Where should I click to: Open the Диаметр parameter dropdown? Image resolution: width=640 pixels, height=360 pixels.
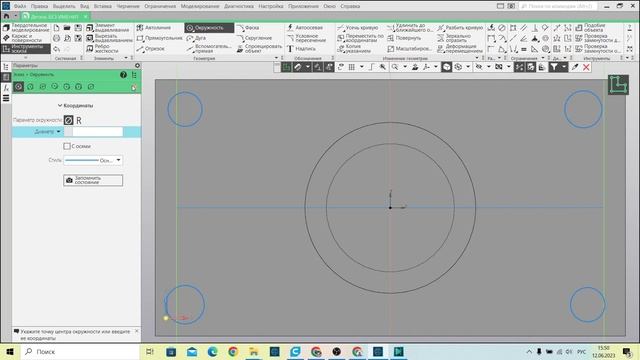pos(58,131)
